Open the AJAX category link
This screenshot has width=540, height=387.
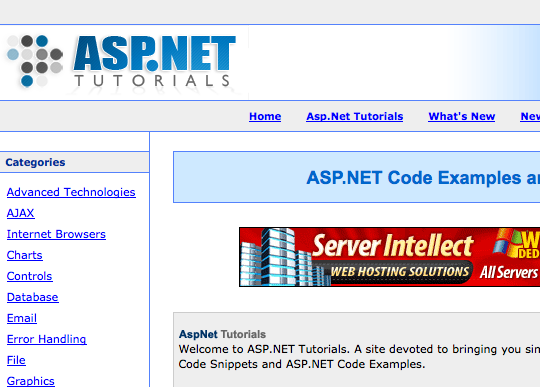20,213
